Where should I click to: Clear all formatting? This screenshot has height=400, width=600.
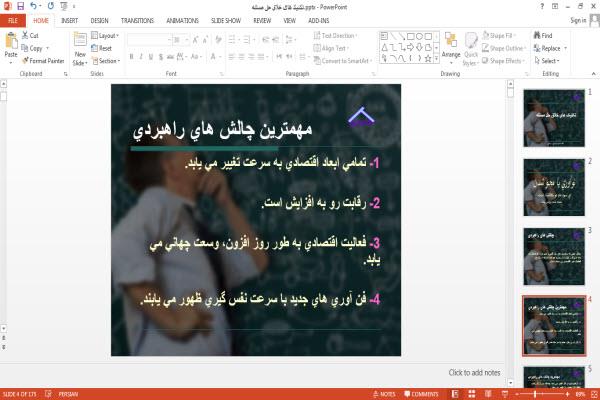[x=218, y=40]
